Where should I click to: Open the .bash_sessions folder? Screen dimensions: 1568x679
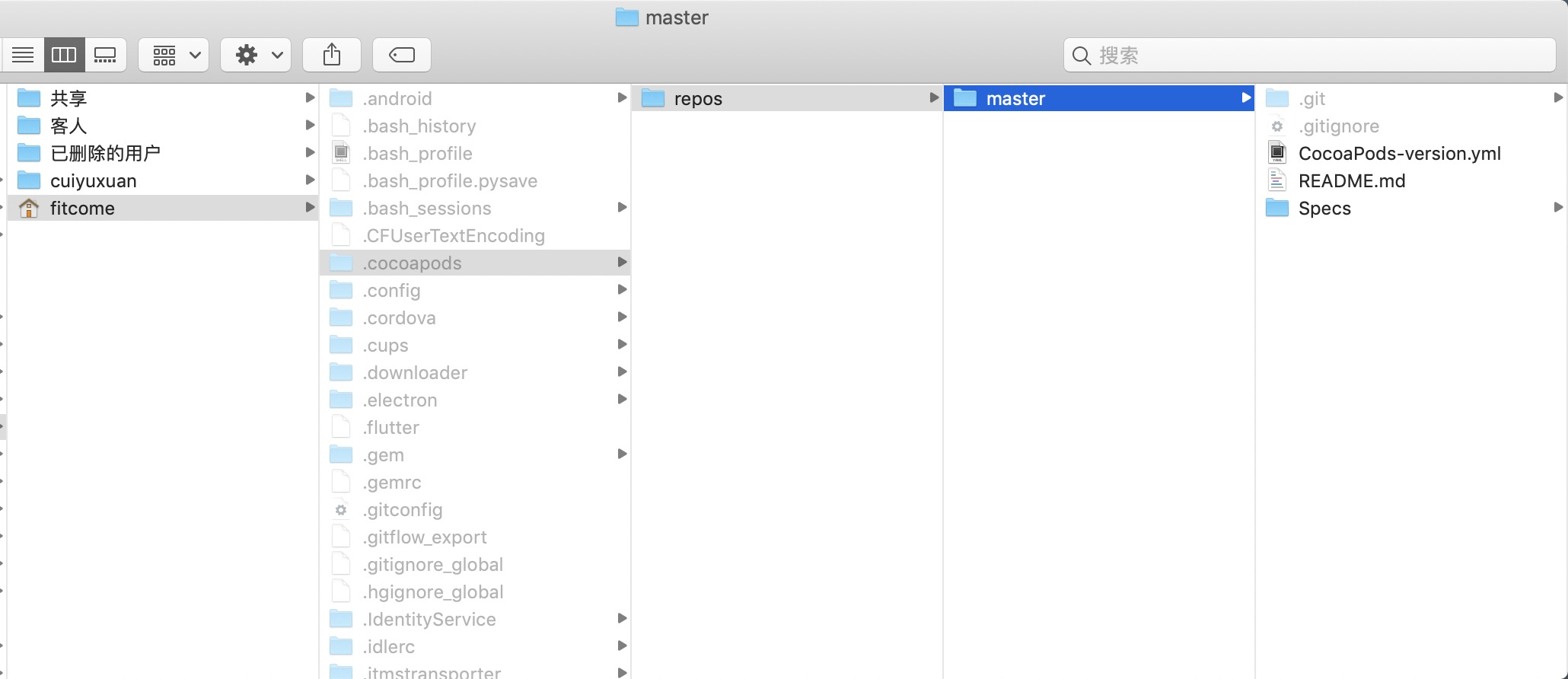(x=475, y=208)
